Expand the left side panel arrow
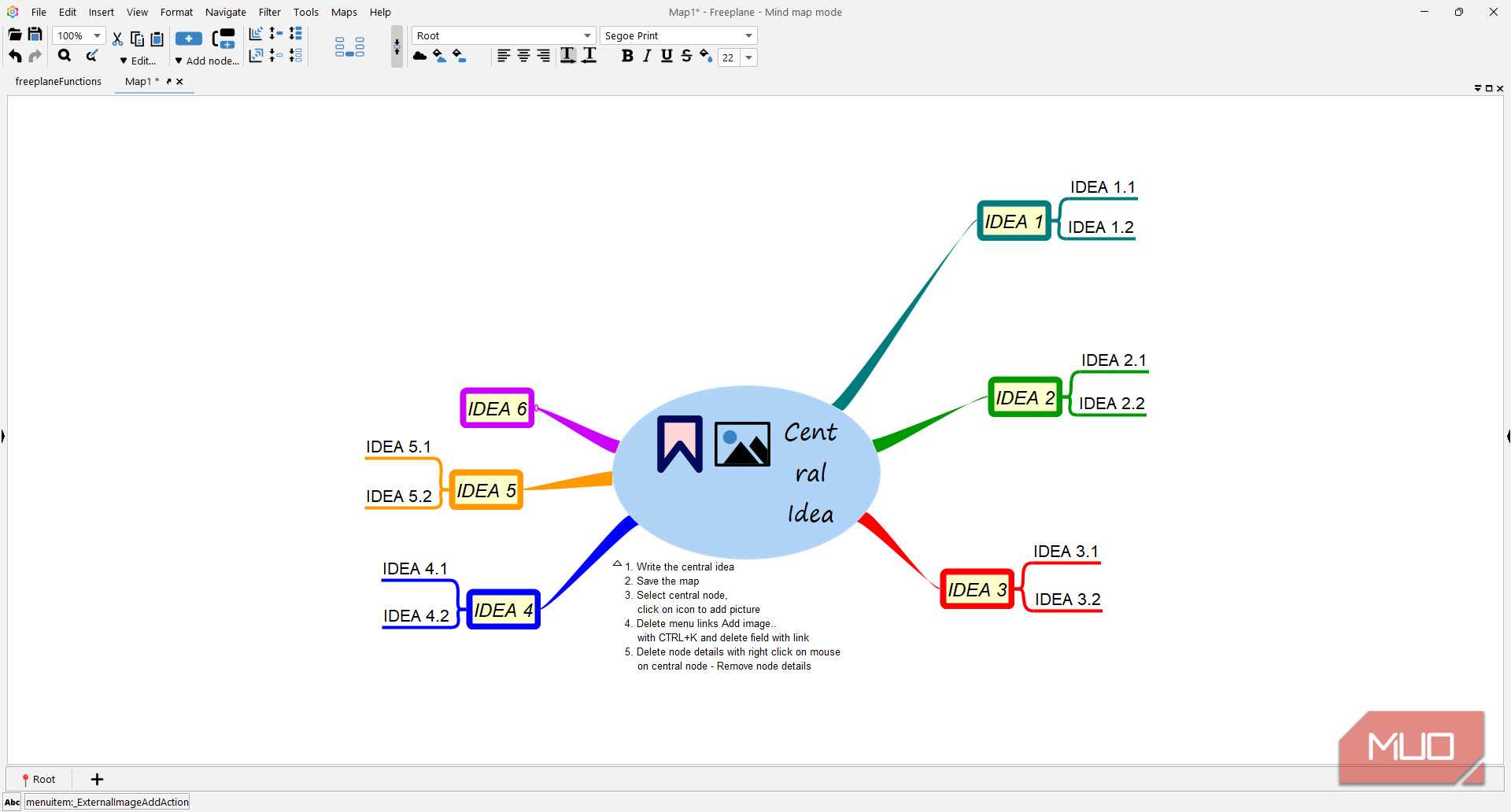Image resolution: width=1511 pixels, height=812 pixels. tap(2, 435)
